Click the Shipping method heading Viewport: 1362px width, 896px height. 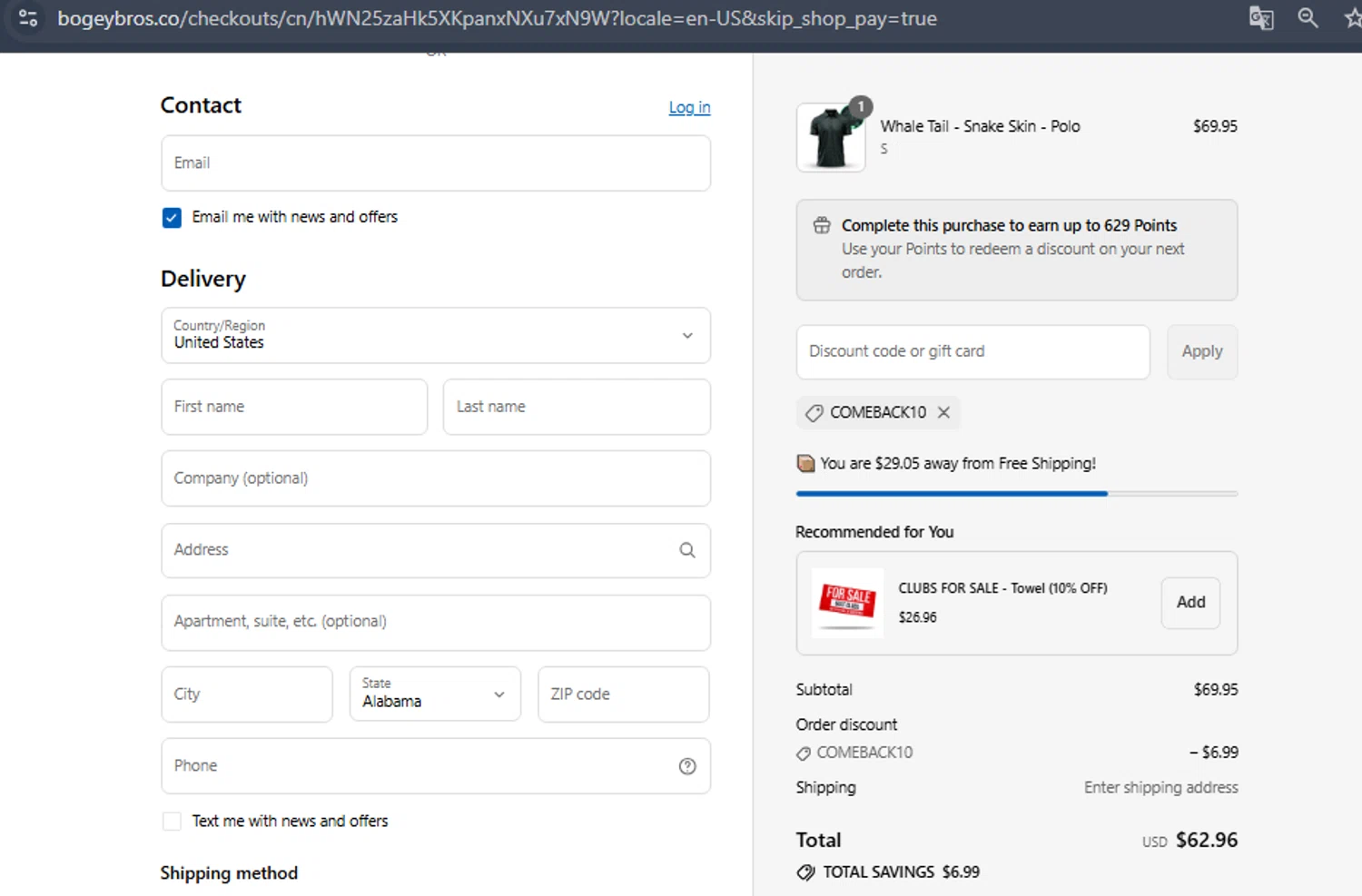pos(229,873)
